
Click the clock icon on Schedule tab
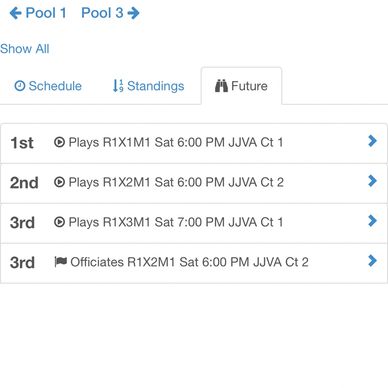pos(20,86)
